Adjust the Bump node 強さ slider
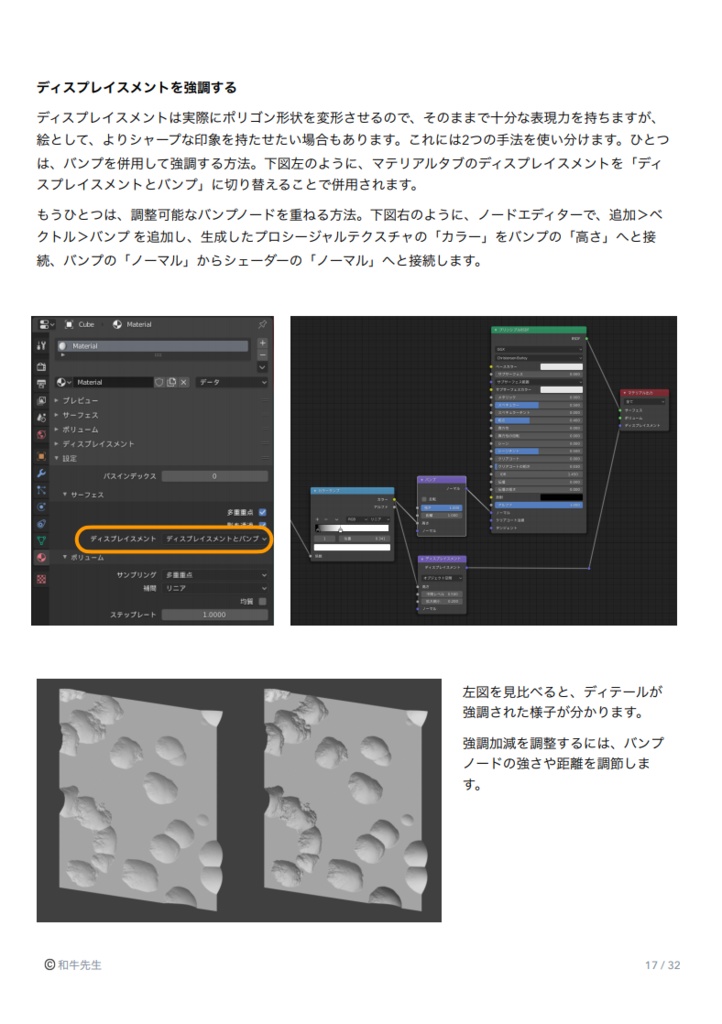The width and height of the screenshot is (722, 1024). pyautogui.click(x=442, y=507)
